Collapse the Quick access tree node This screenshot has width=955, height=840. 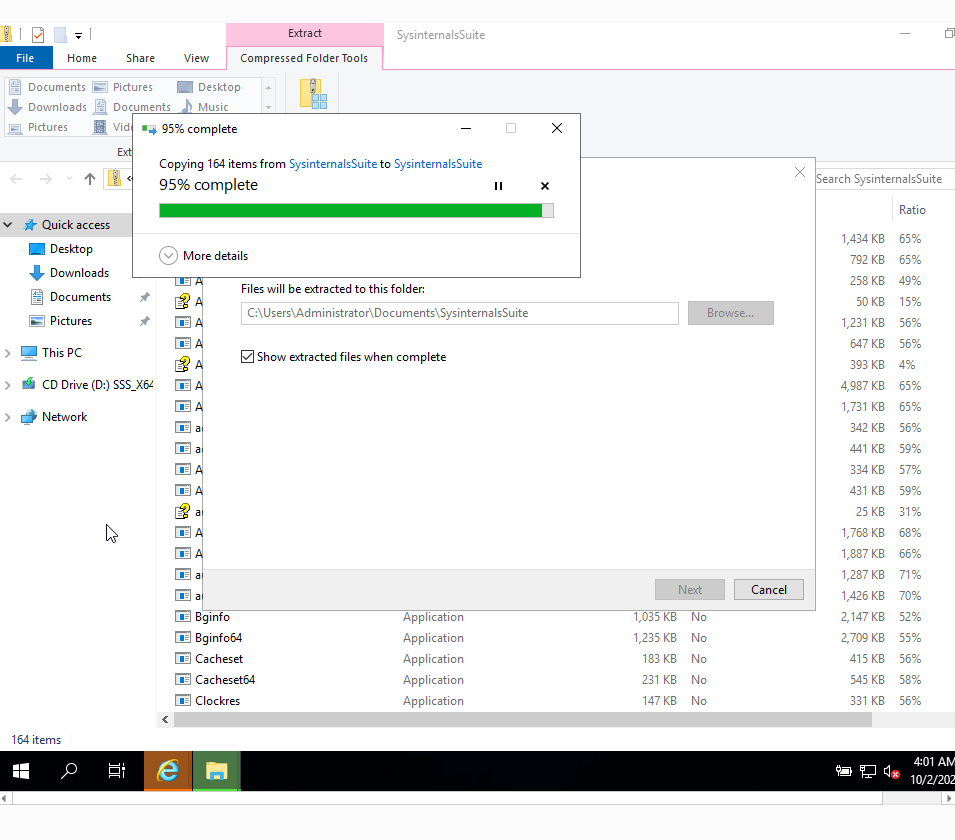tap(8, 225)
